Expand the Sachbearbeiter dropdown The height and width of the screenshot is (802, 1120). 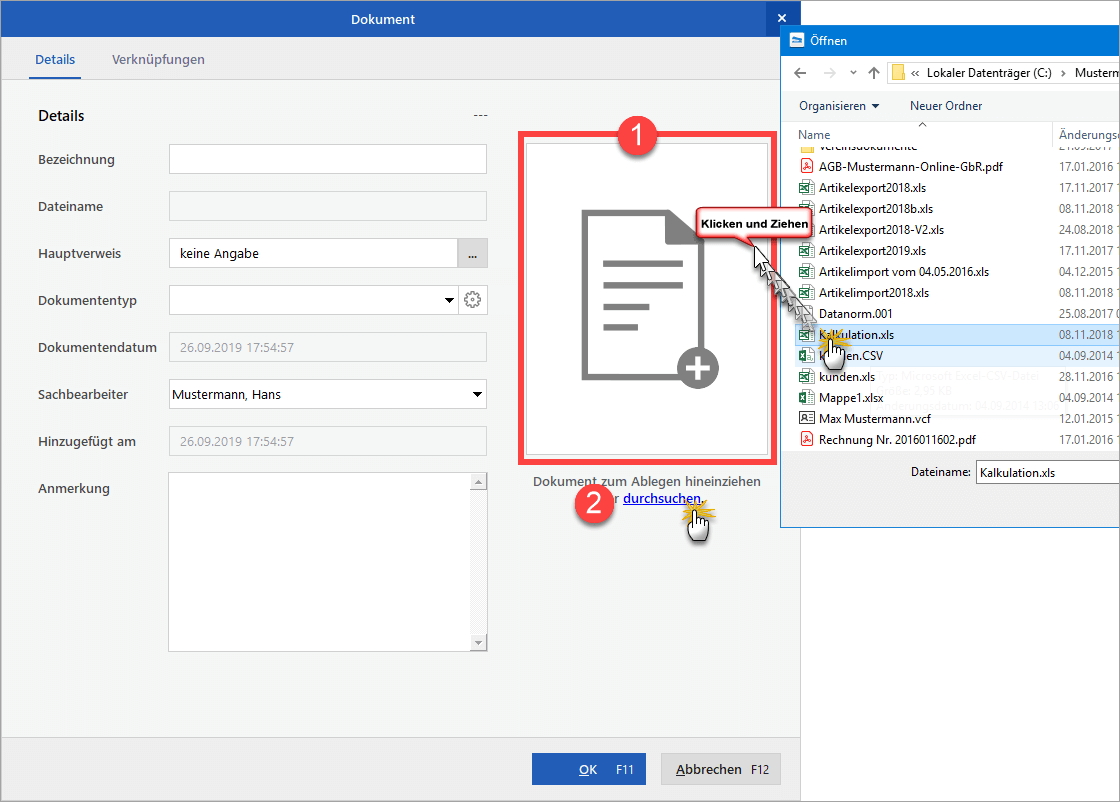tap(477, 394)
